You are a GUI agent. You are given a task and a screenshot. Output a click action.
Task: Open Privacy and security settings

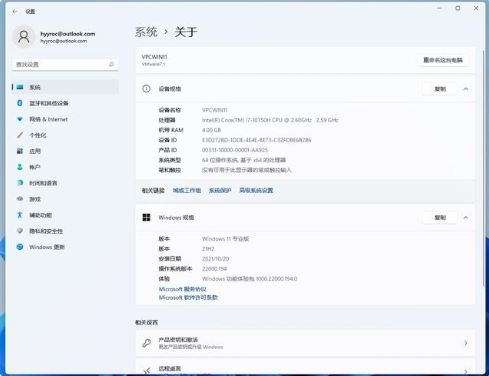point(65,231)
